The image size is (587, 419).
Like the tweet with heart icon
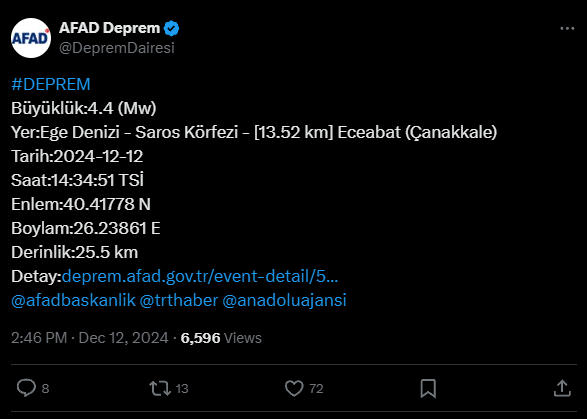point(294,388)
